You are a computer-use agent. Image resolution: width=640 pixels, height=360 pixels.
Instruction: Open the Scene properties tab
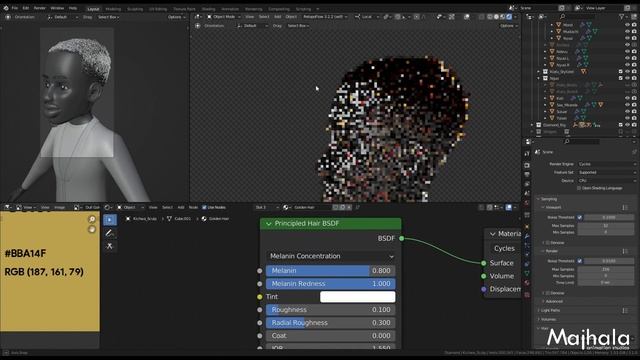point(527,193)
